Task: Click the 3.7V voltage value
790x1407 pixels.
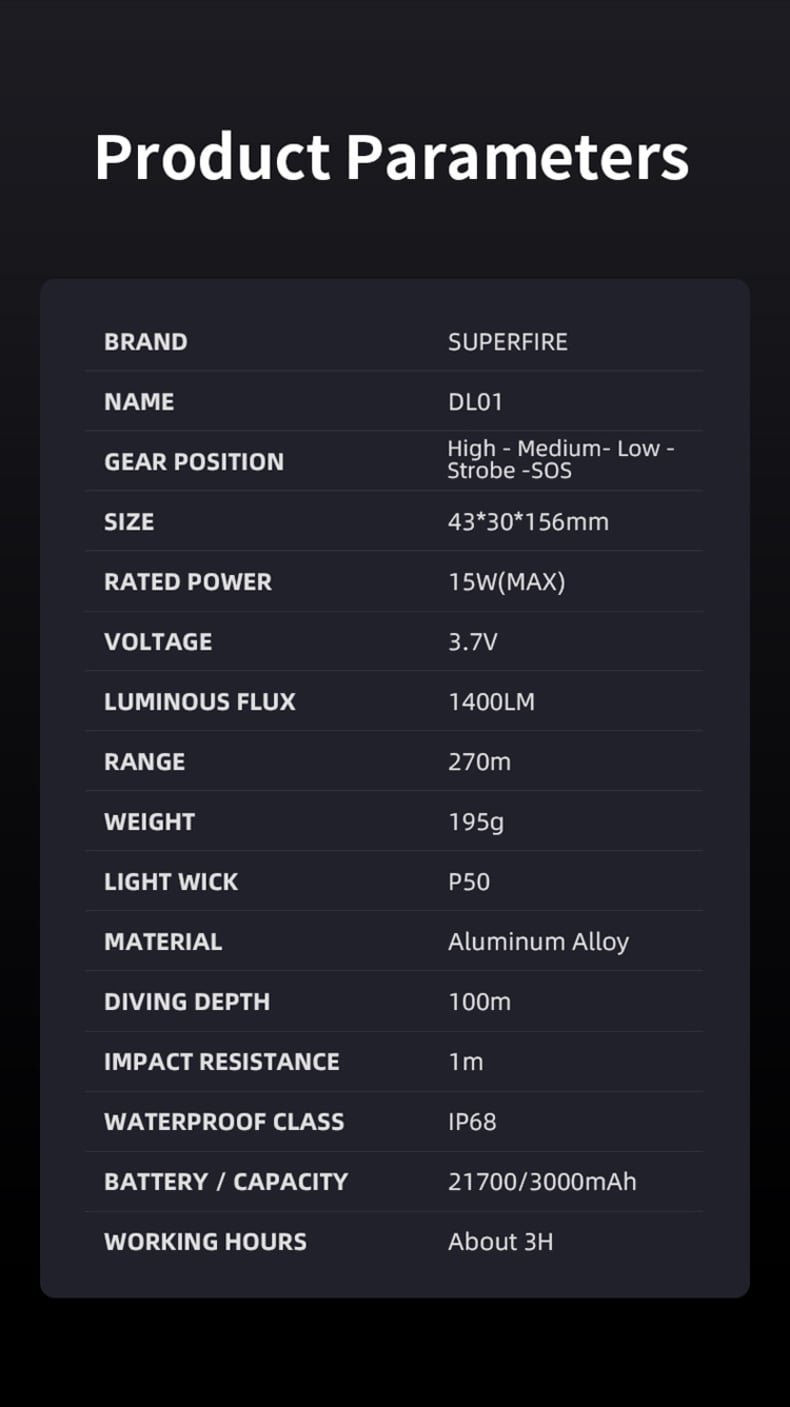Action: tap(472, 642)
